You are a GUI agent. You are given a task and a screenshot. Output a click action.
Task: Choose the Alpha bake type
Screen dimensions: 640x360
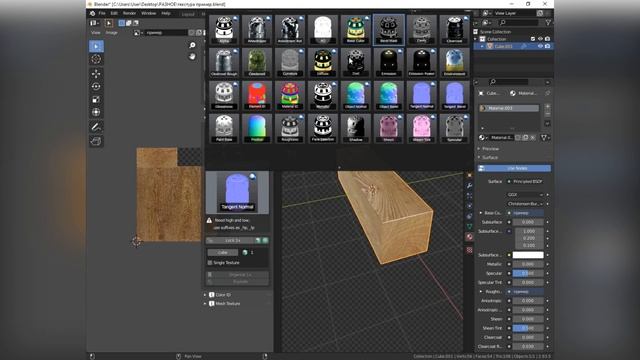tap(224, 29)
